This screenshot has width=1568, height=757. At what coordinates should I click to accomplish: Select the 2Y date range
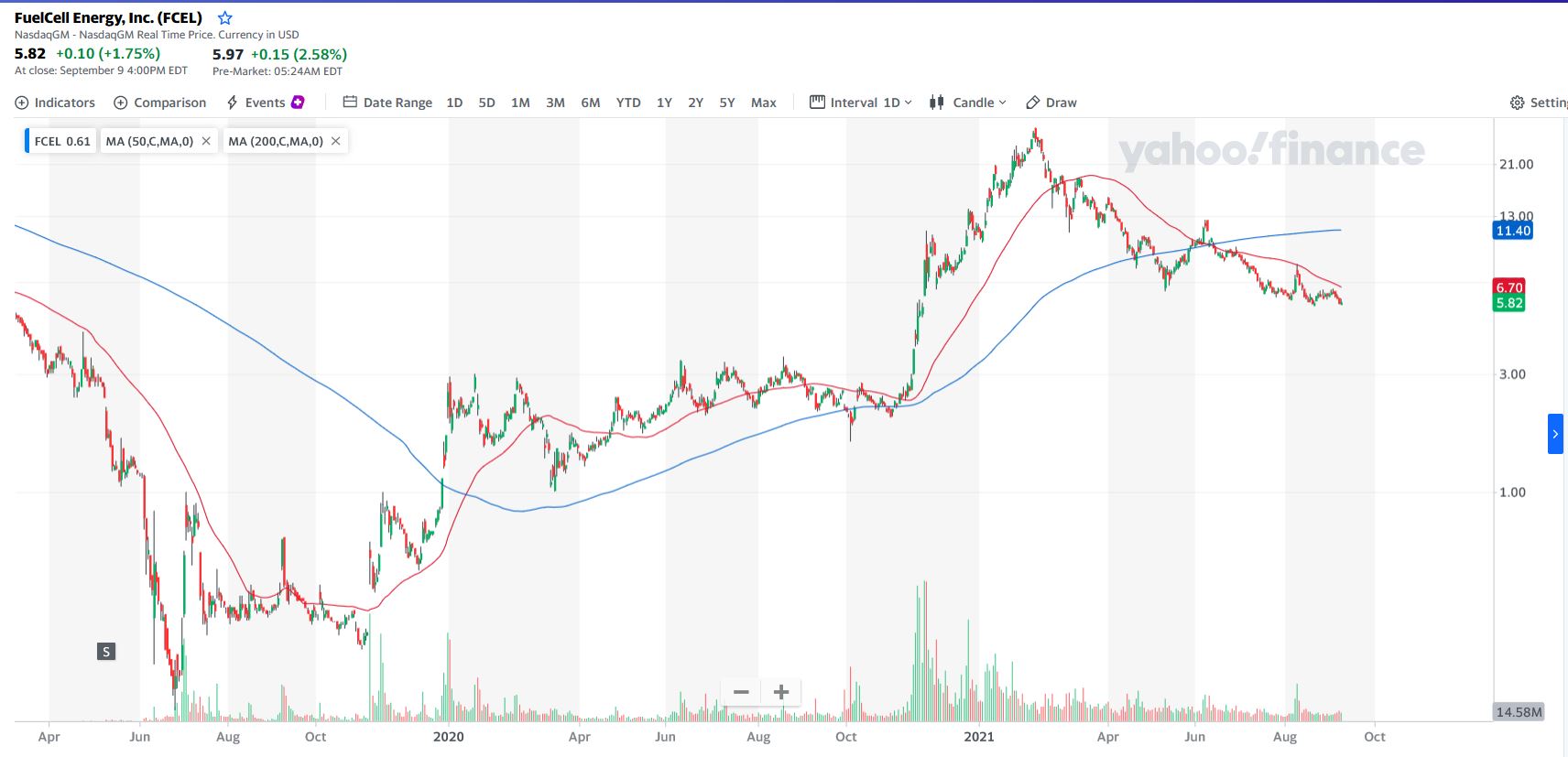coord(695,103)
